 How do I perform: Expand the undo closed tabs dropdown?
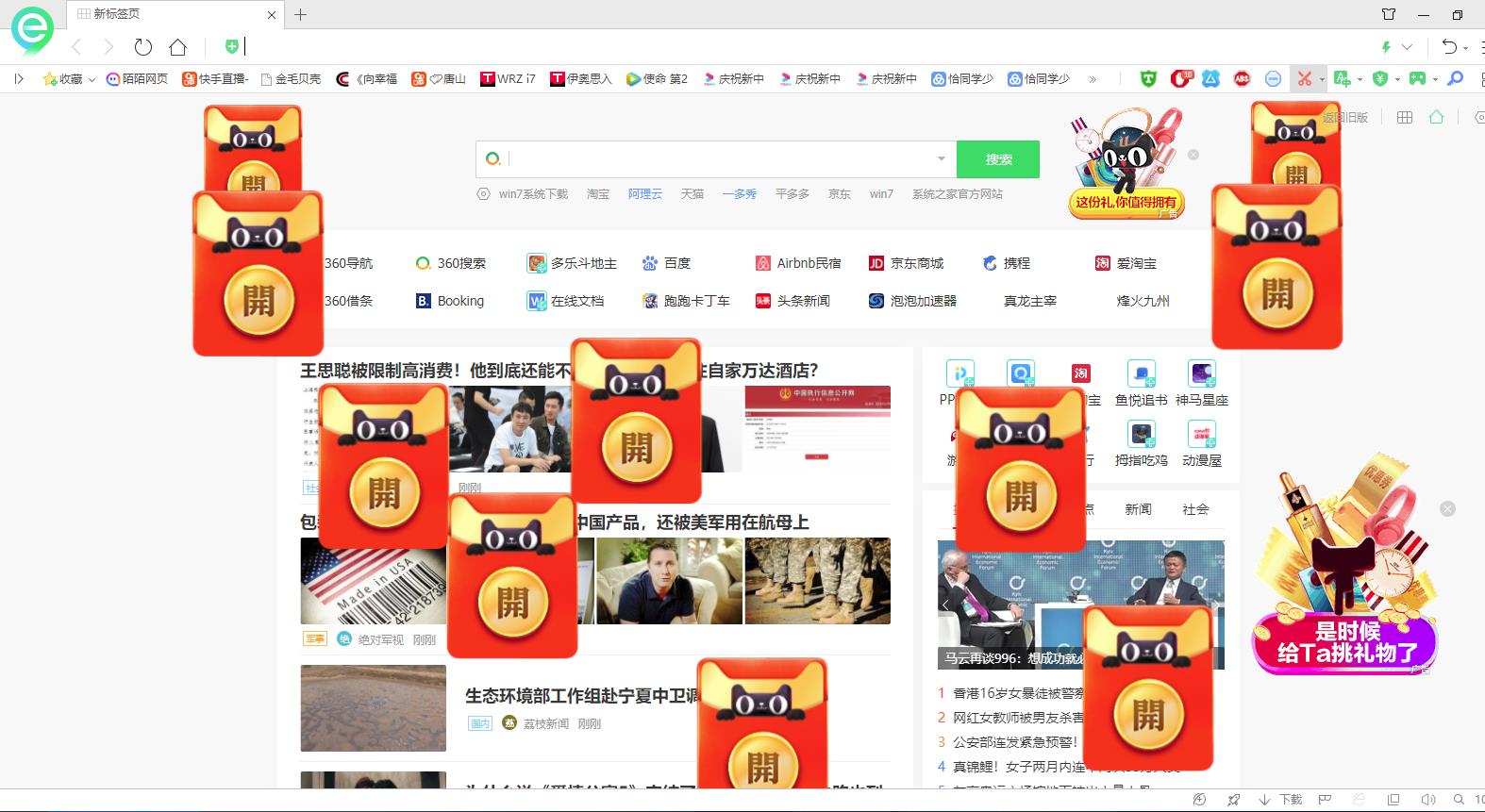pos(1466,47)
